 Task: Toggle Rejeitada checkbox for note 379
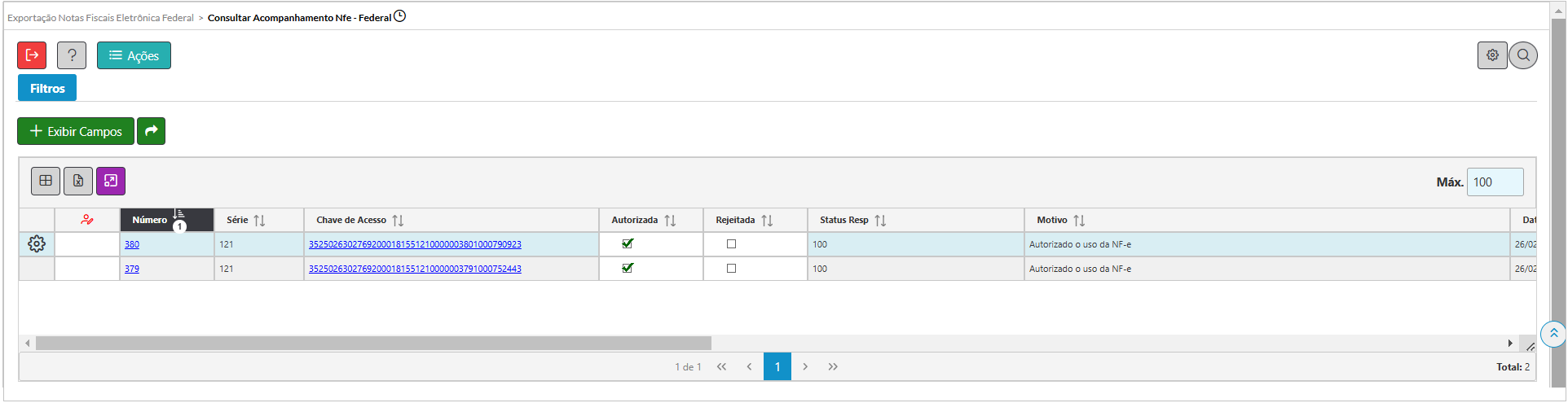tap(731, 269)
